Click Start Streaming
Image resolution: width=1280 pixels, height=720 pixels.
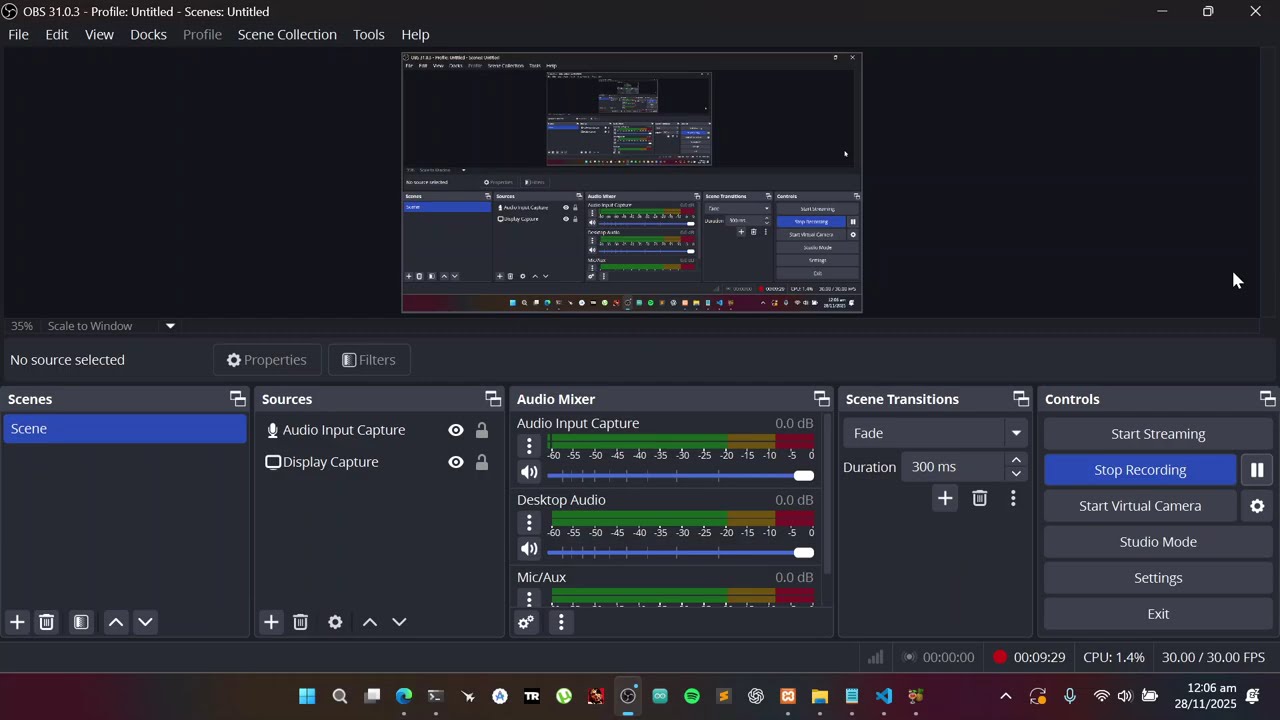1158,434
